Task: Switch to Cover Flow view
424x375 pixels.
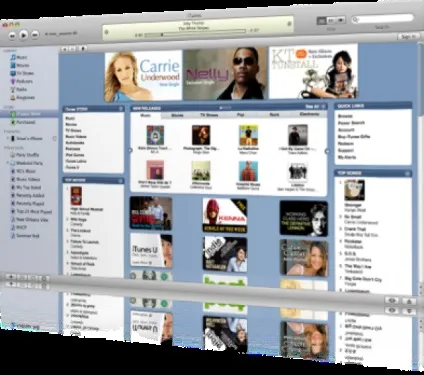Action: (341, 20)
